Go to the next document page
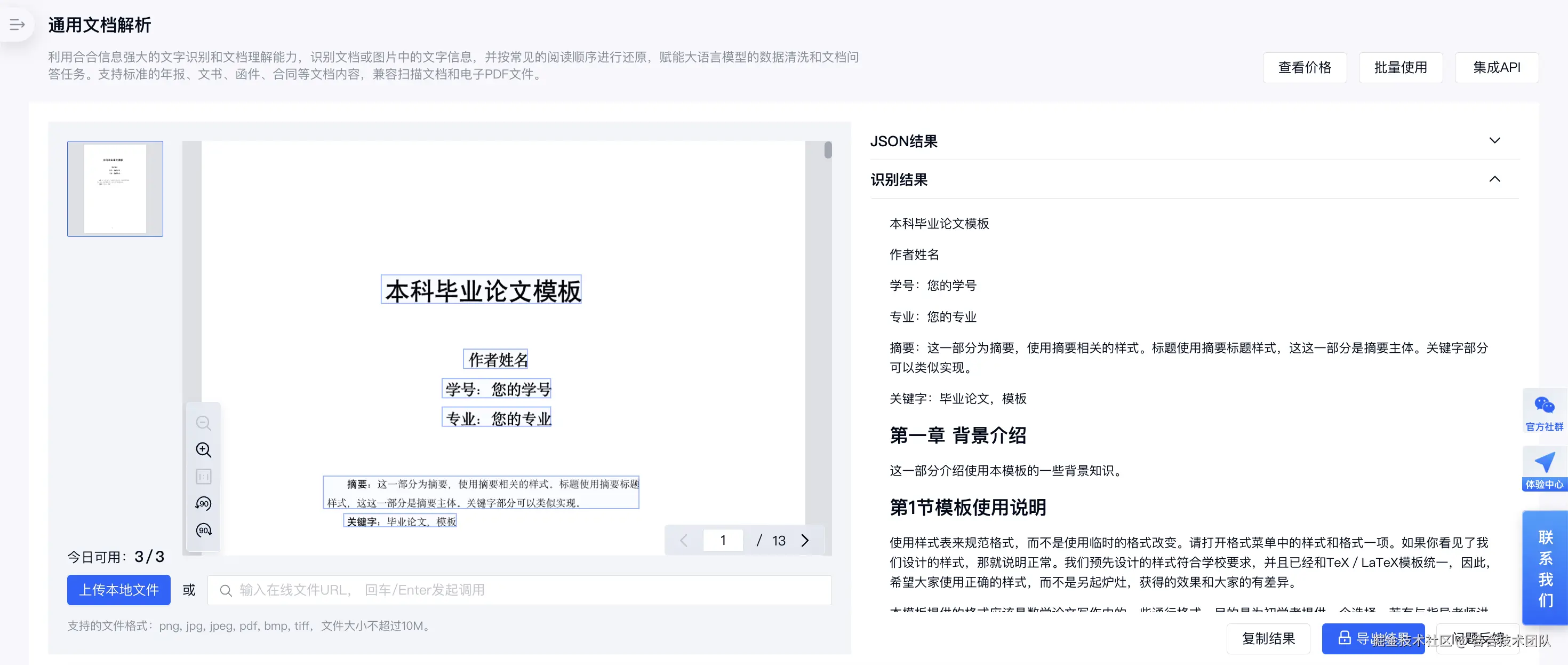This screenshot has height=665, width=1568. pos(805,540)
